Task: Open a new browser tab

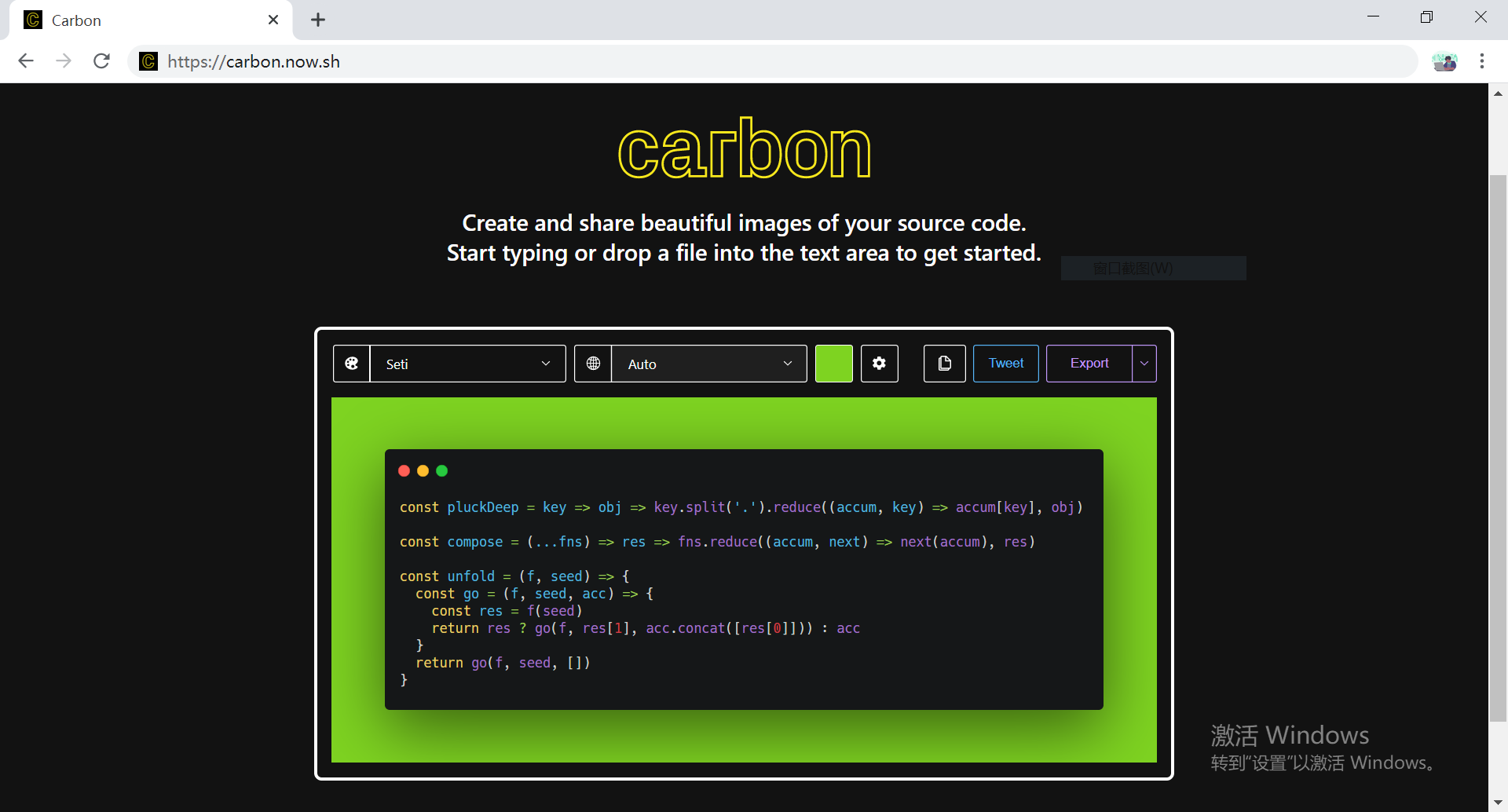Action: pyautogui.click(x=318, y=20)
